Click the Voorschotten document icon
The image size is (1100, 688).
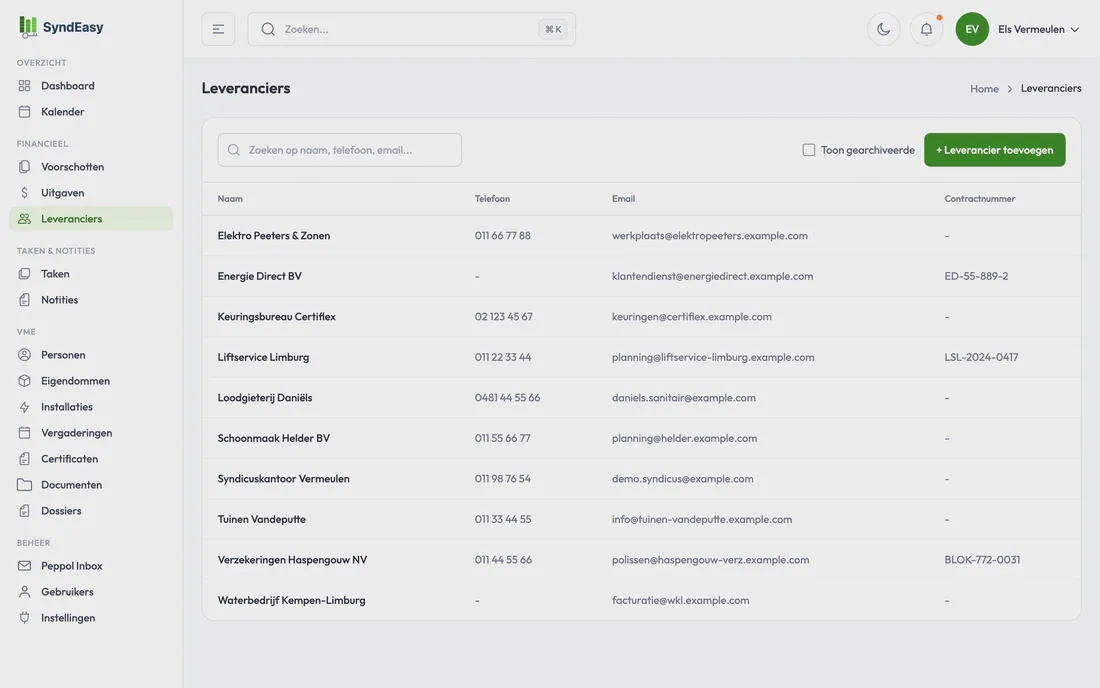(x=25, y=167)
